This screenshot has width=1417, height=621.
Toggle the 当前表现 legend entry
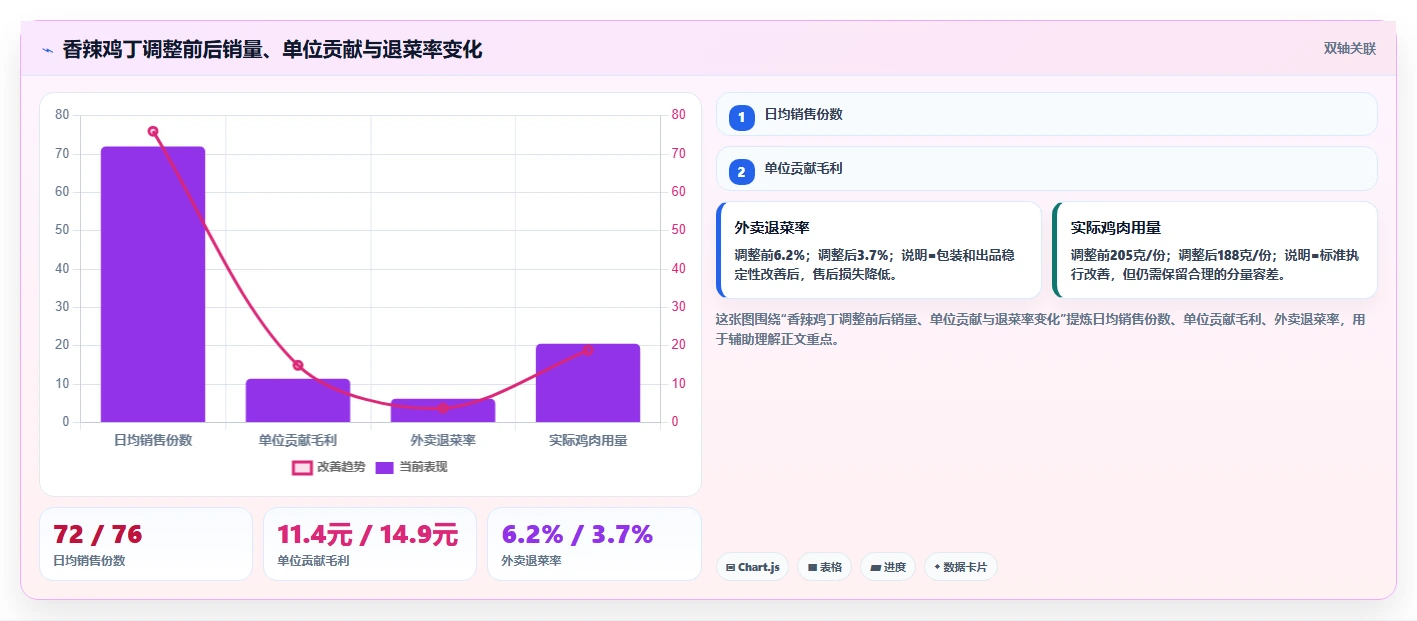pos(411,467)
